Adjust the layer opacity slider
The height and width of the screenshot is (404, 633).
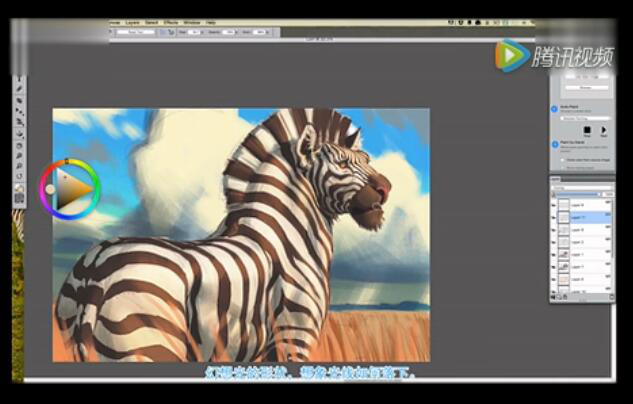(x=578, y=194)
